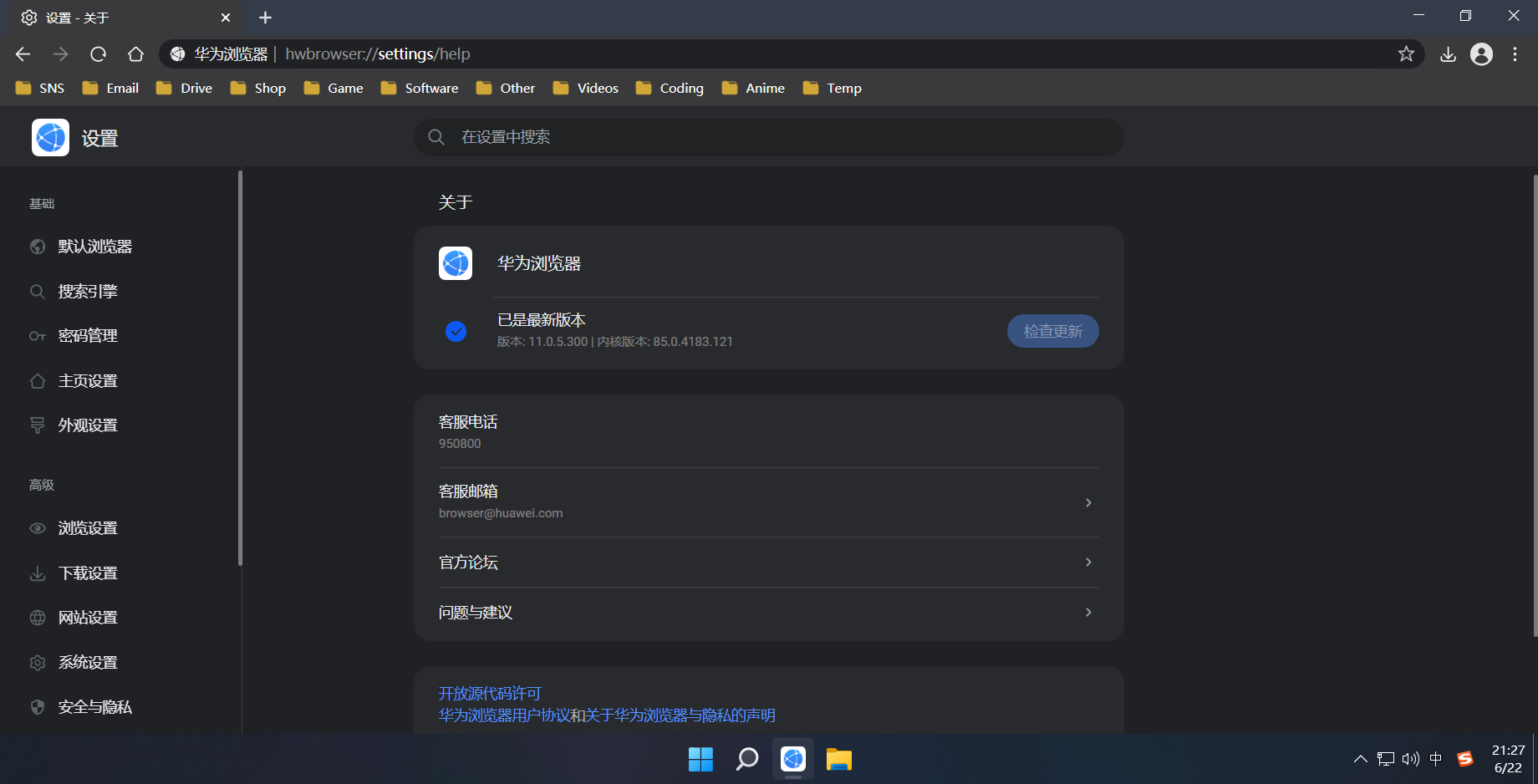The height and width of the screenshot is (784, 1538).
Task: Go back to the previous page
Action: click(23, 54)
